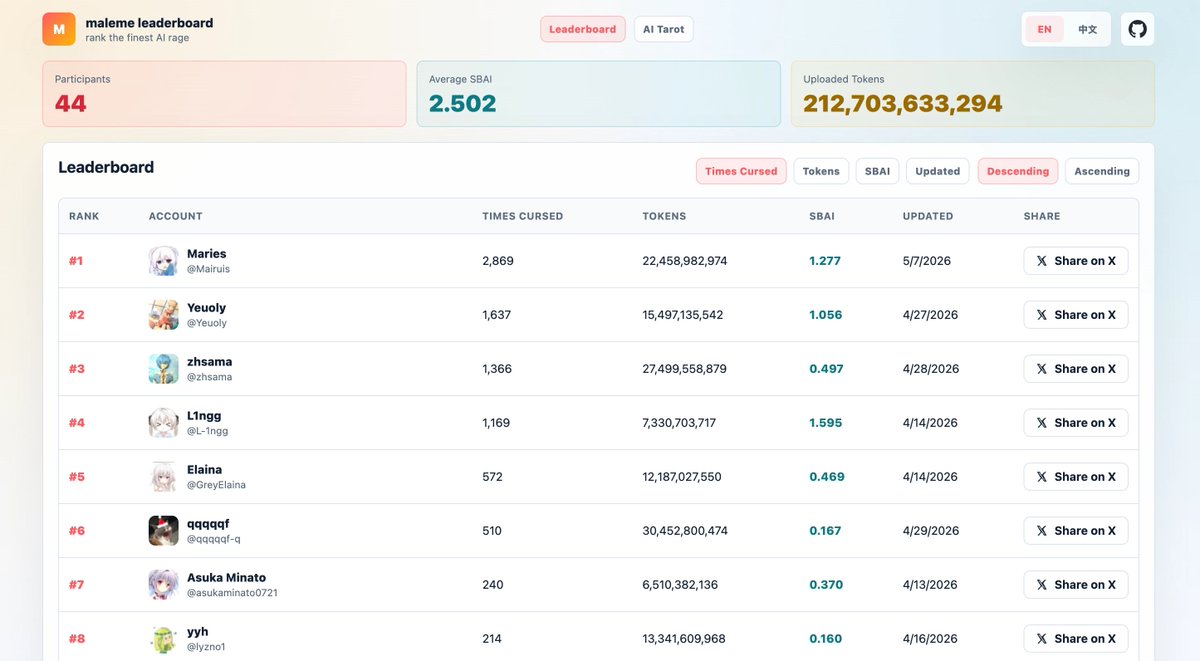This screenshot has height=661, width=1200.
Task: Click Yeuoly's avatar image
Action: [x=164, y=315]
